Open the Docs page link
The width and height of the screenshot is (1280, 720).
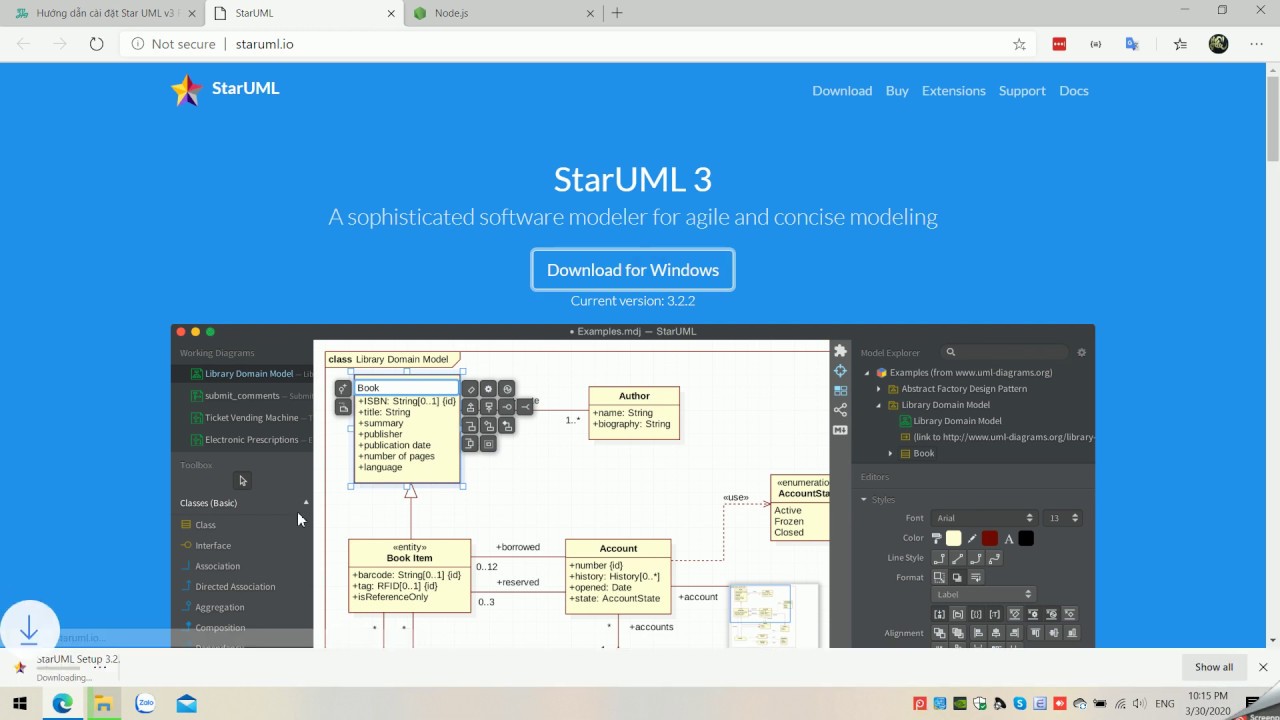(1073, 91)
